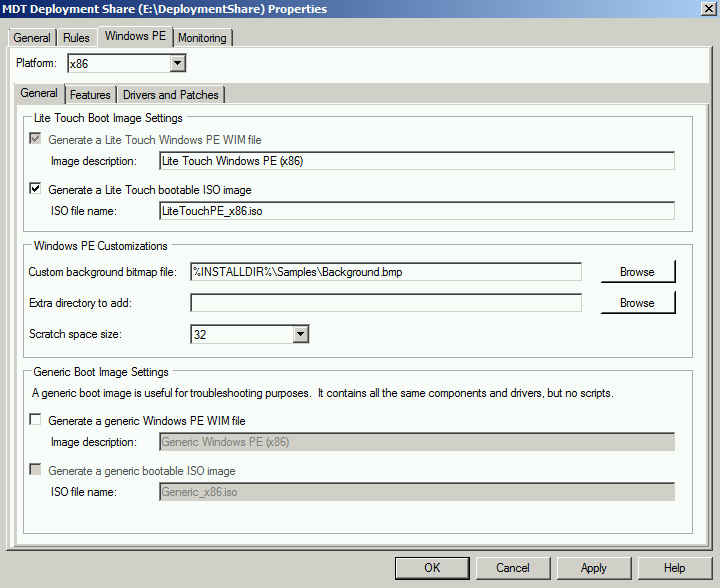Open the Rules tab
This screenshot has width=720, height=588.
click(76, 38)
